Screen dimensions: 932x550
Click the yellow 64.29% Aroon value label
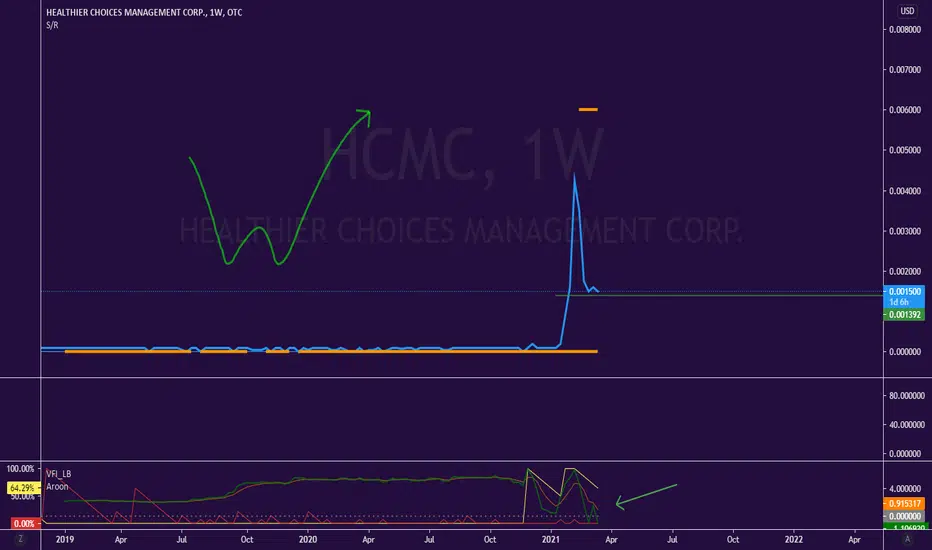coord(23,488)
